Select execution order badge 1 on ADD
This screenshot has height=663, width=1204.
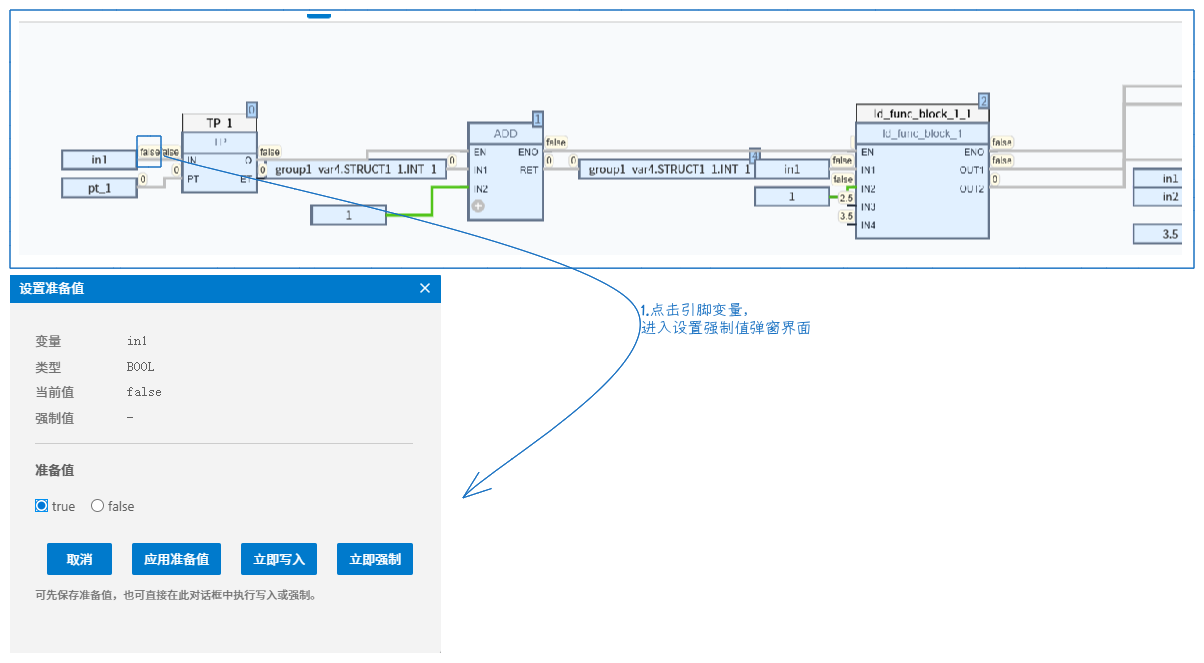point(538,119)
